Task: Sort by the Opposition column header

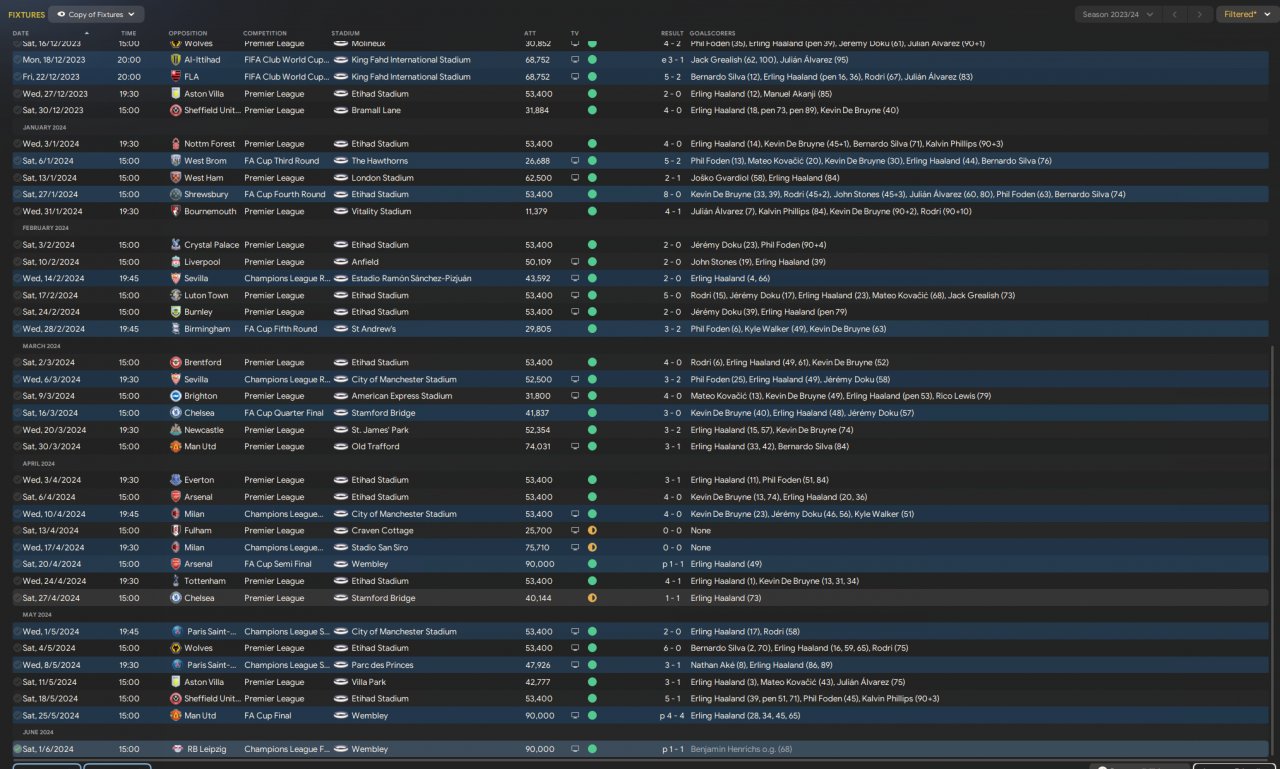Action: pyautogui.click(x=188, y=33)
